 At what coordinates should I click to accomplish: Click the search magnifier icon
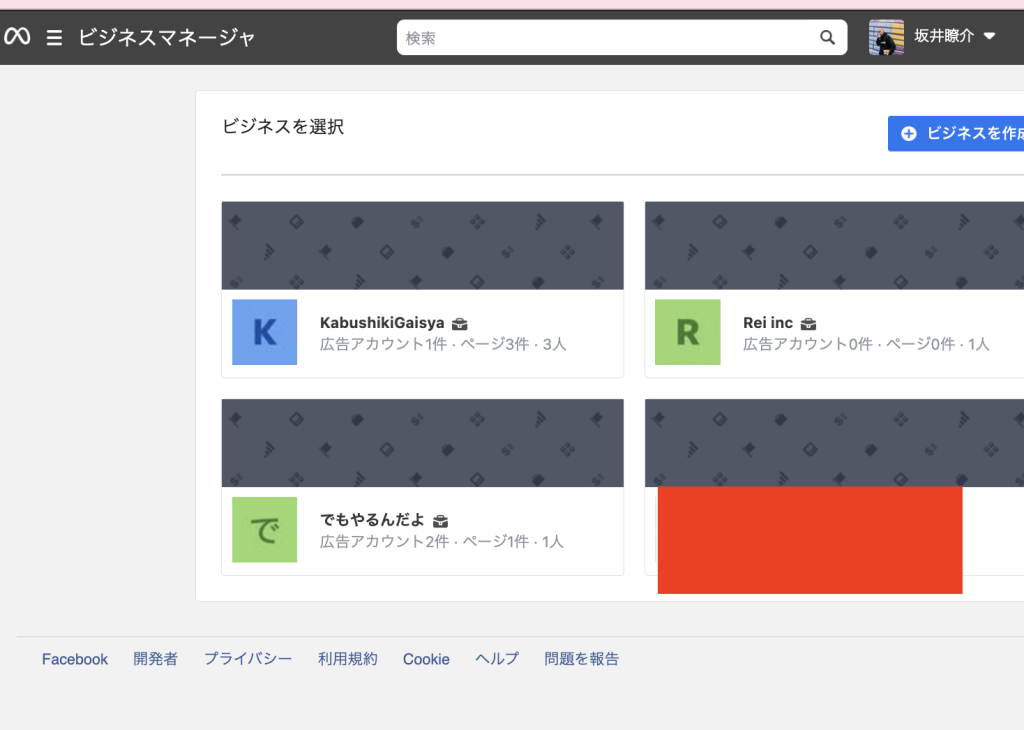[827, 38]
